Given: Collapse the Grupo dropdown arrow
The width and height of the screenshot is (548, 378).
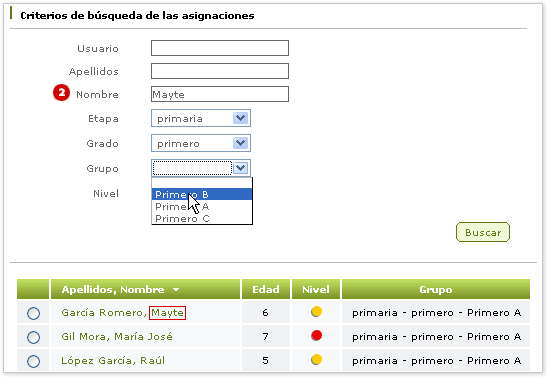Looking at the screenshot, I should click(240, 168).
